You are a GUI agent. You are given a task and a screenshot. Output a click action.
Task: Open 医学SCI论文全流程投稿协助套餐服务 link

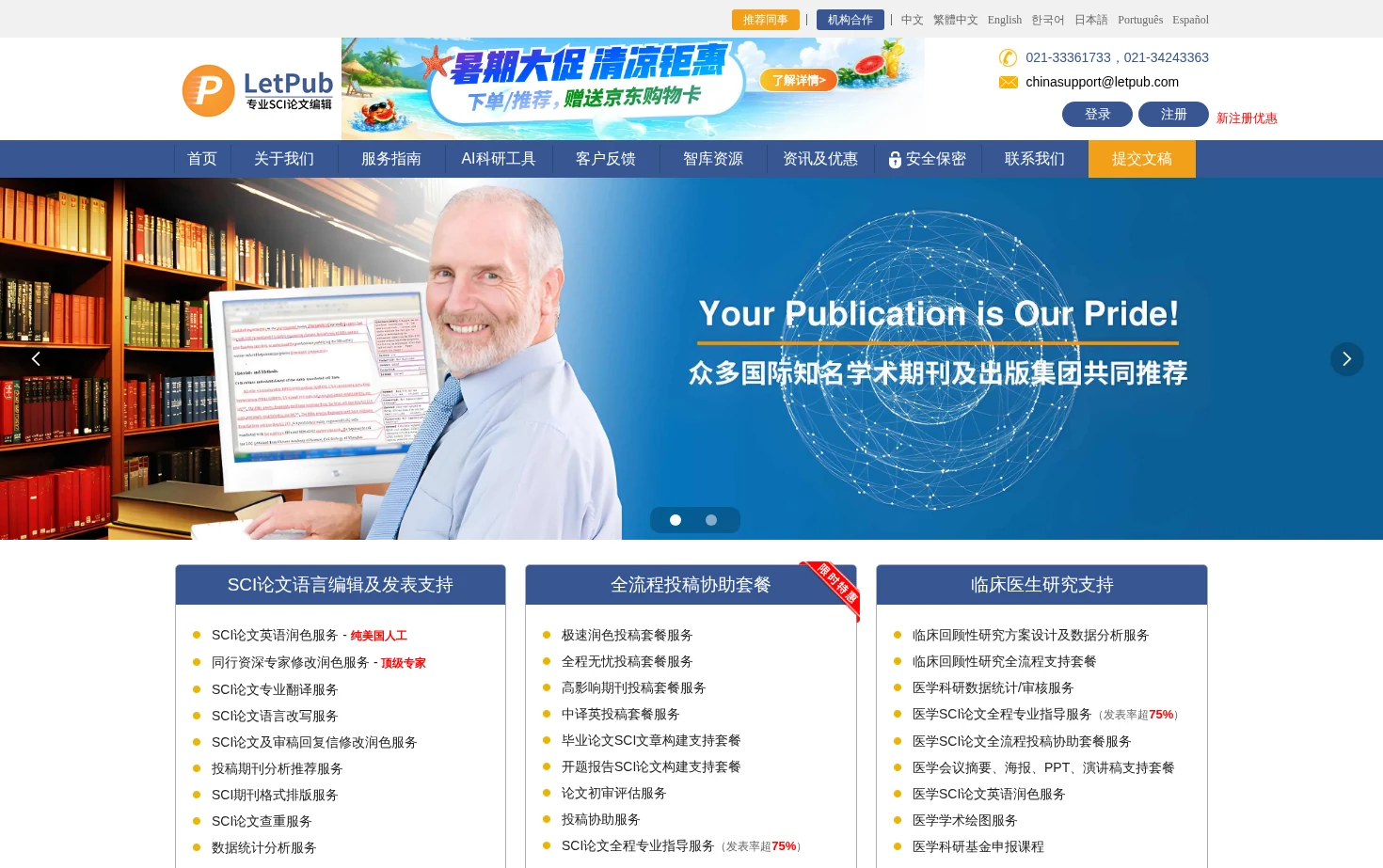coord(1021,742)
